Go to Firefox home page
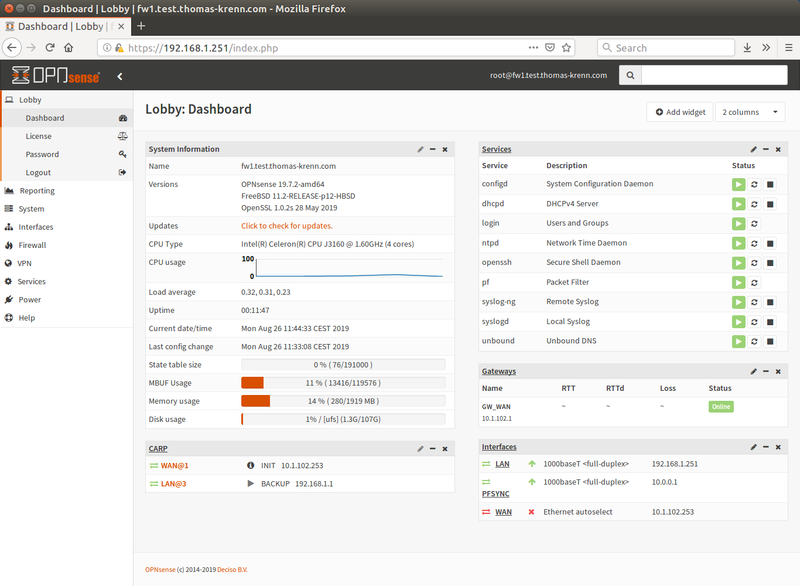This screenshot has height=586, width=800. point(69,48)
